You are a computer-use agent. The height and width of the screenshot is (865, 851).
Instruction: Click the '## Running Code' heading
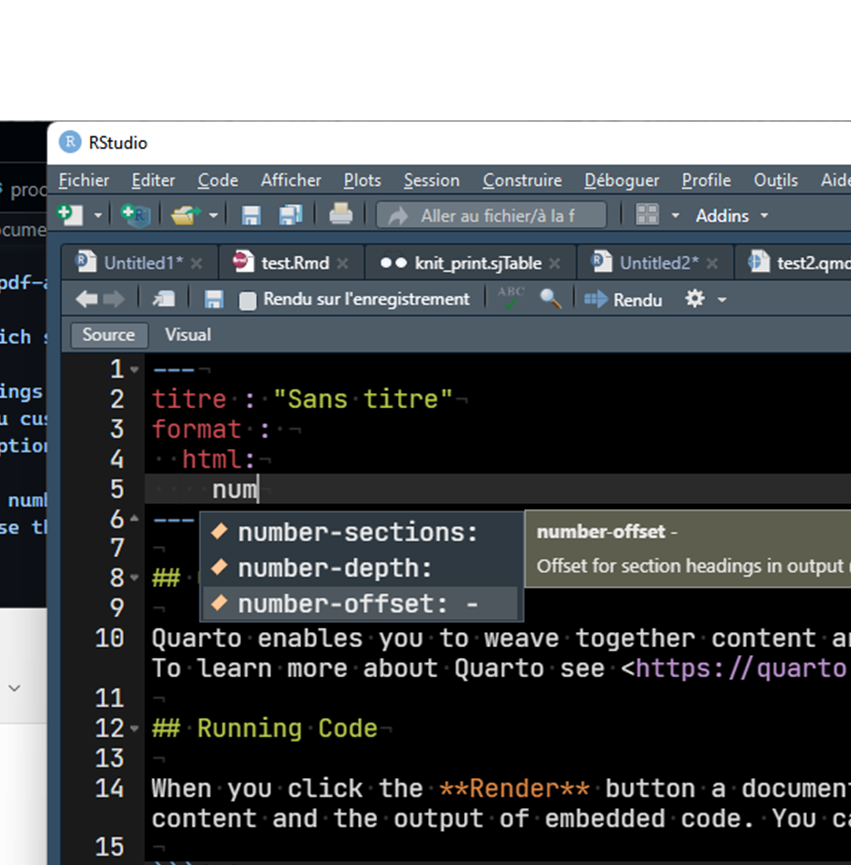(265, 728)
